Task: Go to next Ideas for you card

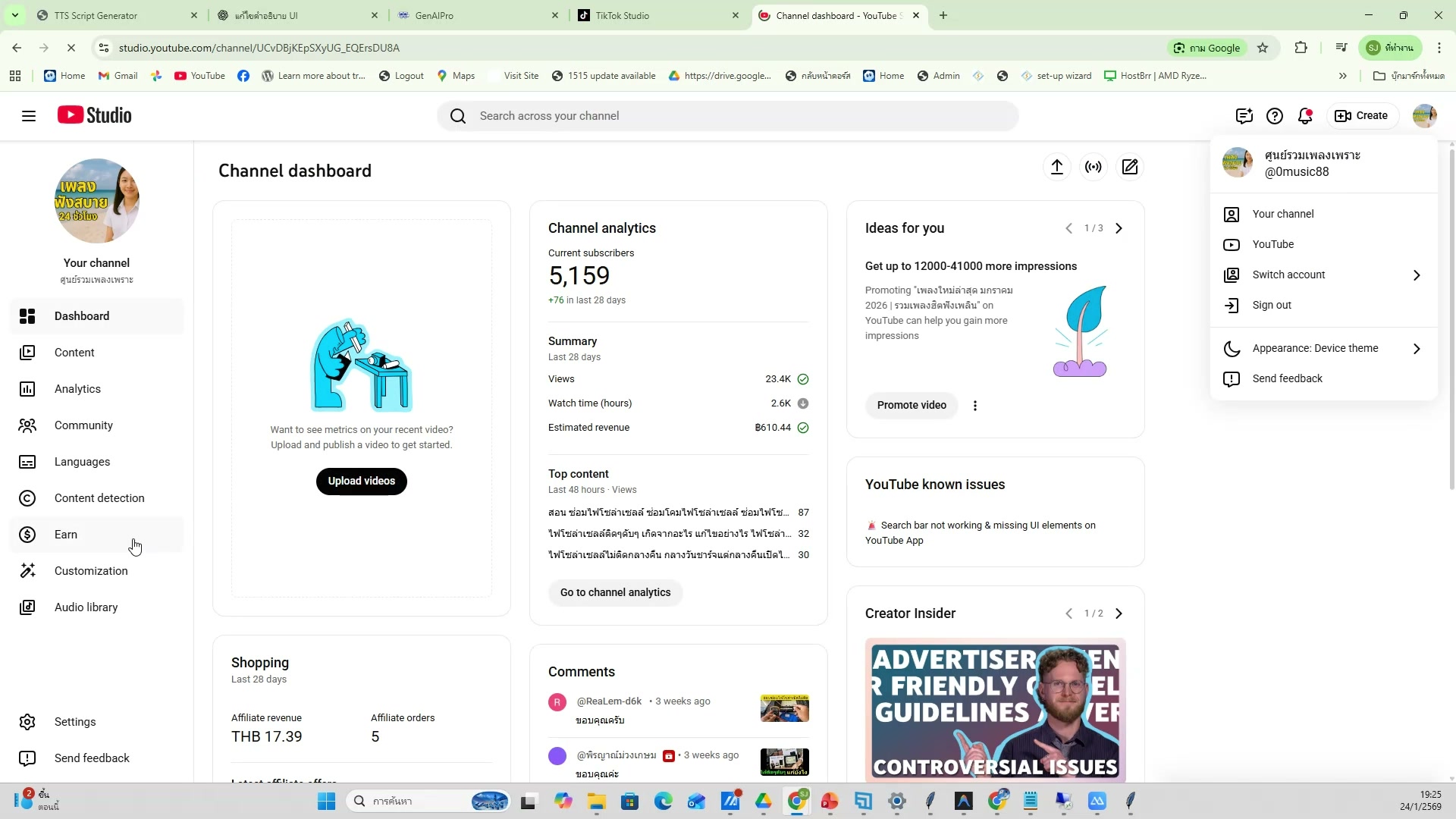Action: point(1119,228)
